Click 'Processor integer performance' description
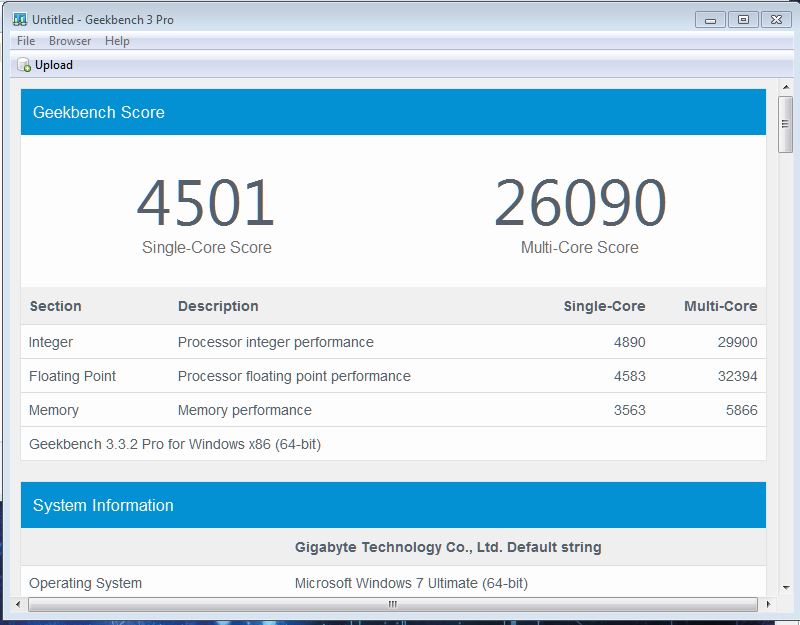Viewport: 800px width, 625px height. [276, 342]
